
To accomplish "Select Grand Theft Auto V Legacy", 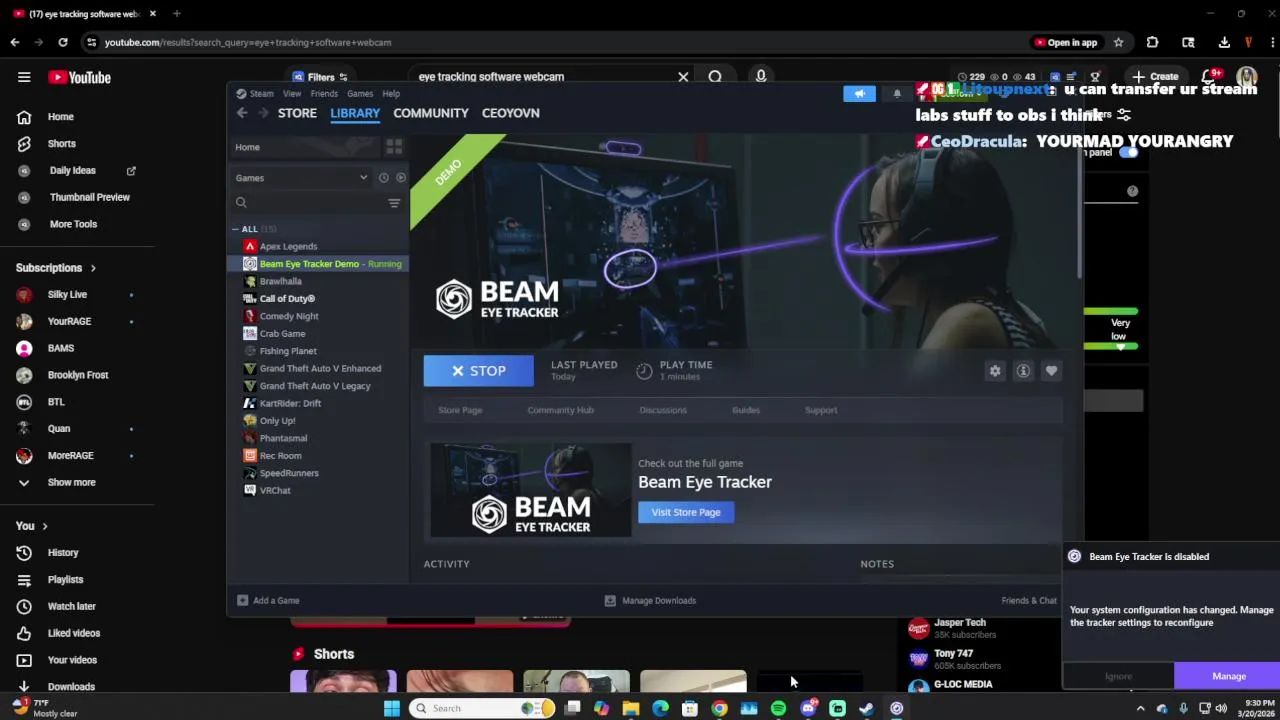I will point(315,386).
